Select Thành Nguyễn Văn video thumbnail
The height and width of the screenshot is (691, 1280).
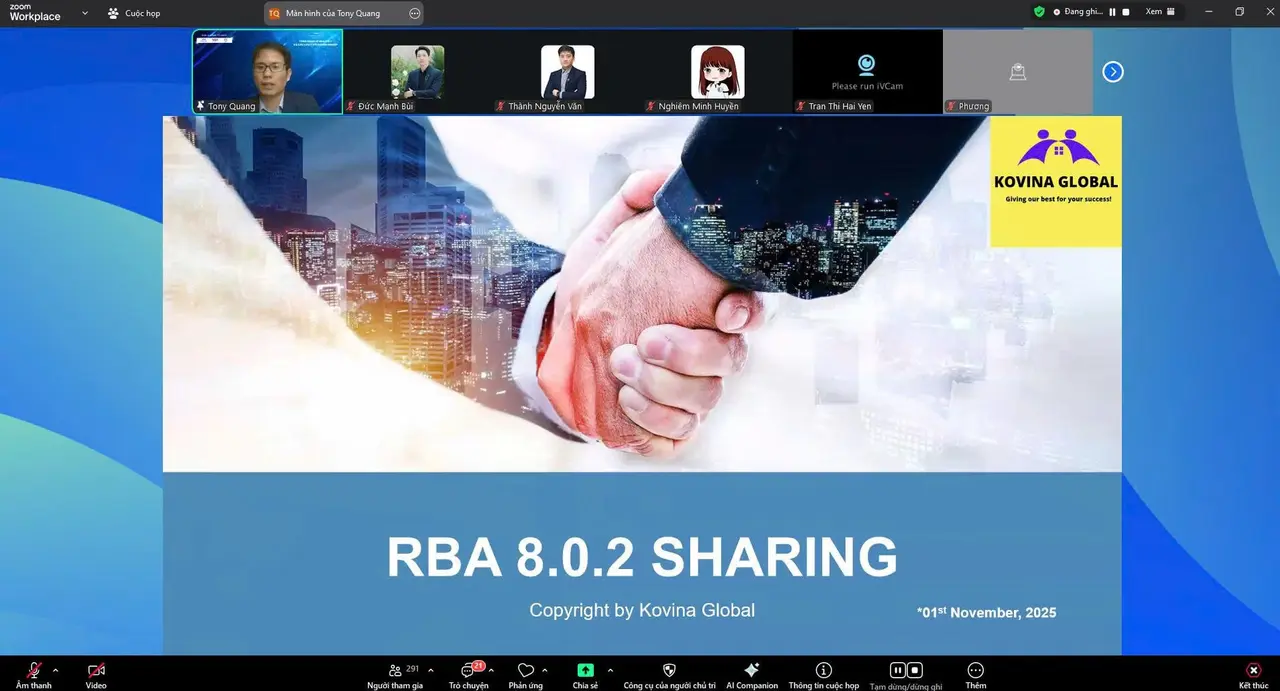pyautogui.click(x=567, y=71)
